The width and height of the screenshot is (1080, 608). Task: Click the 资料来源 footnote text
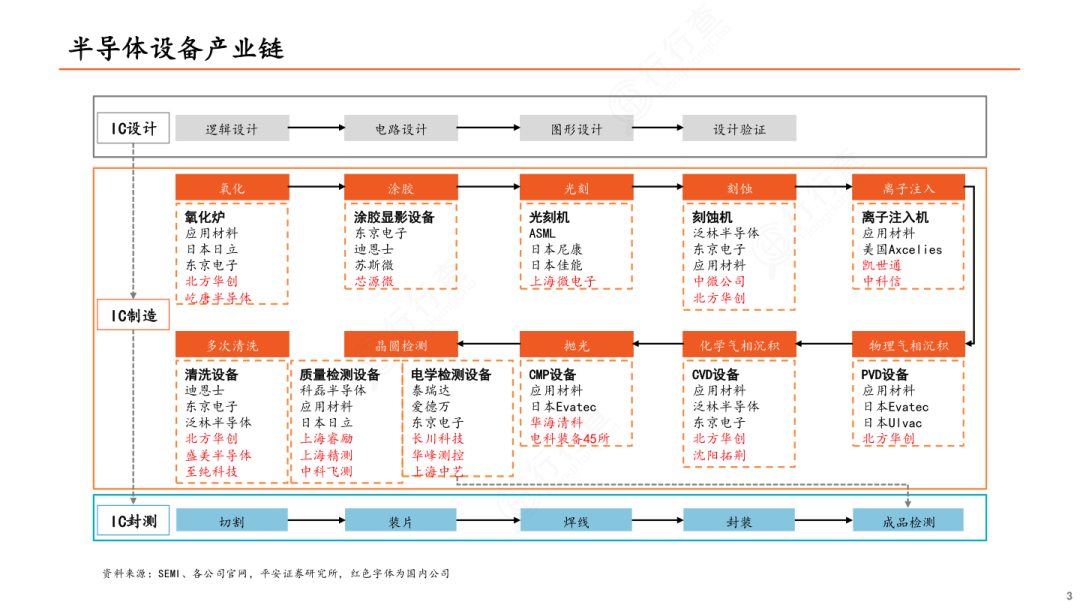[x=276, y=573]
